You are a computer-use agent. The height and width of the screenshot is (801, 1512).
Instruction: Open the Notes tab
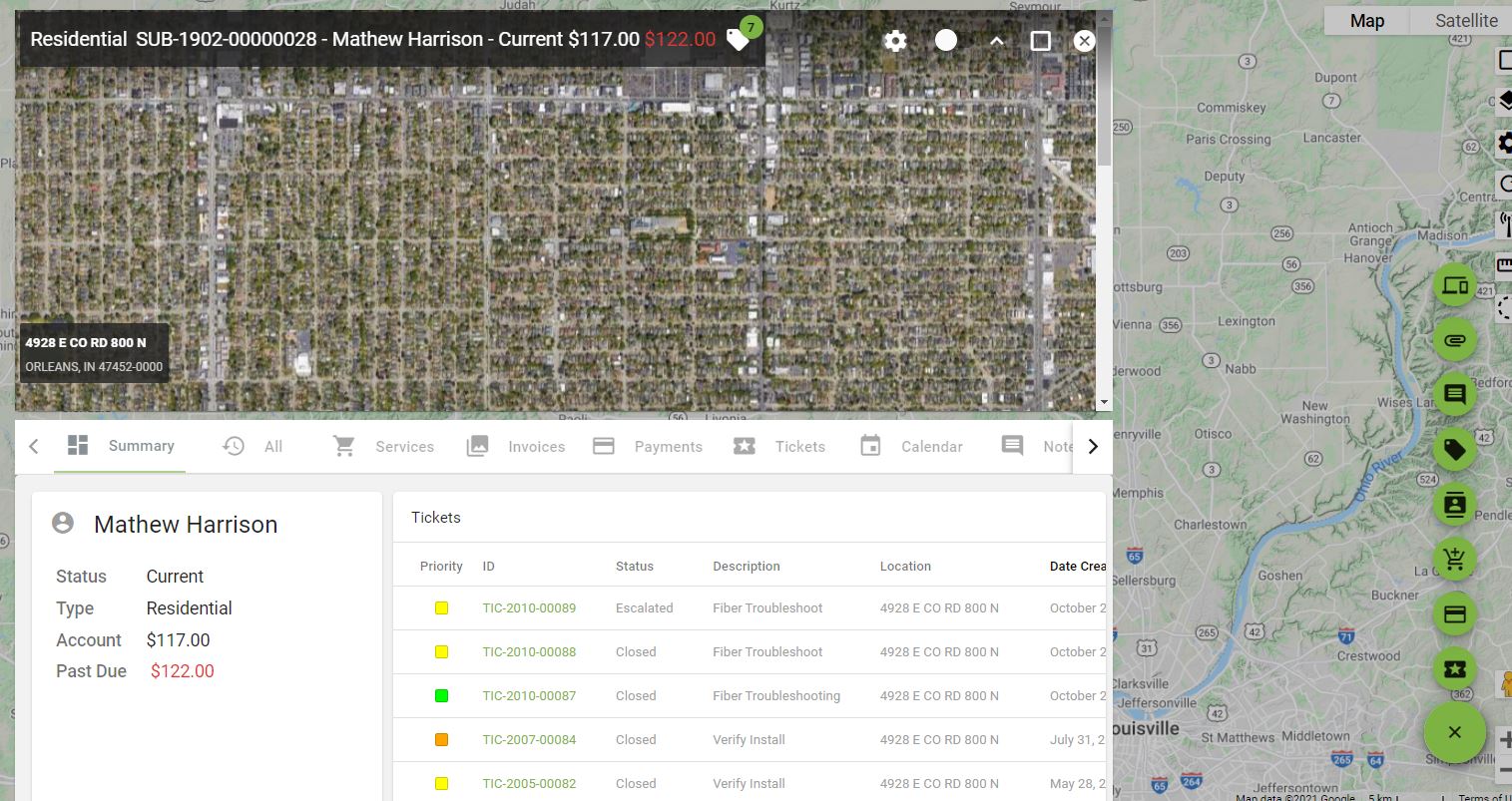(1037, 447)
